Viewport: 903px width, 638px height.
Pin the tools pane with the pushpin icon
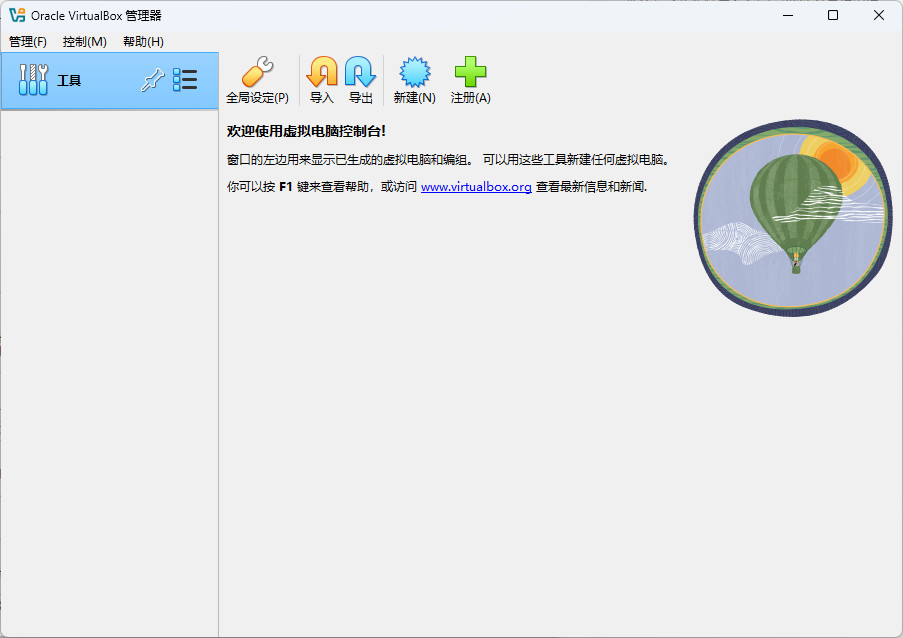click(x=153, y=80)
